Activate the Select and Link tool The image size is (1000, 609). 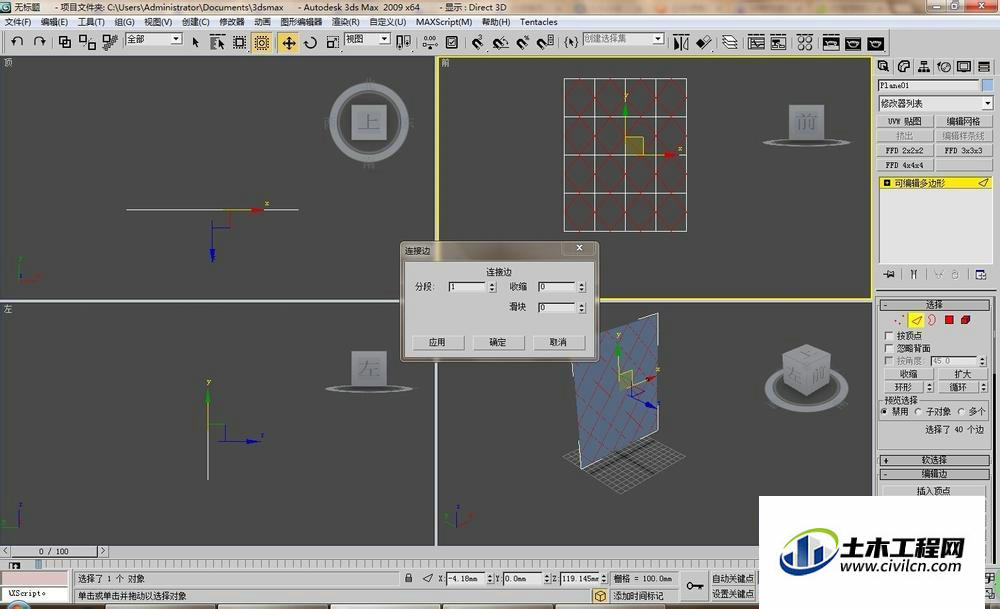(x=64, y=42)
